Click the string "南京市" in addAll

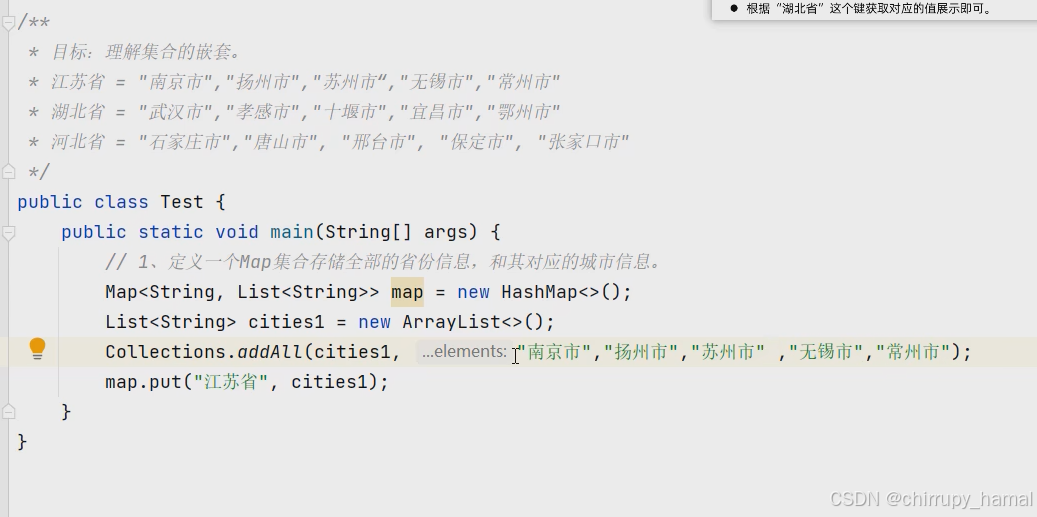[x=554, y=352]
